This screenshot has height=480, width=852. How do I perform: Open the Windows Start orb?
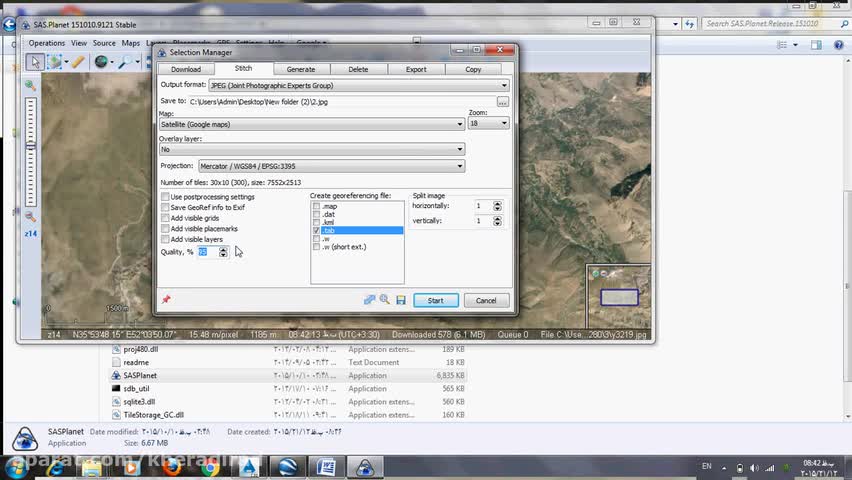pos(15,468)
